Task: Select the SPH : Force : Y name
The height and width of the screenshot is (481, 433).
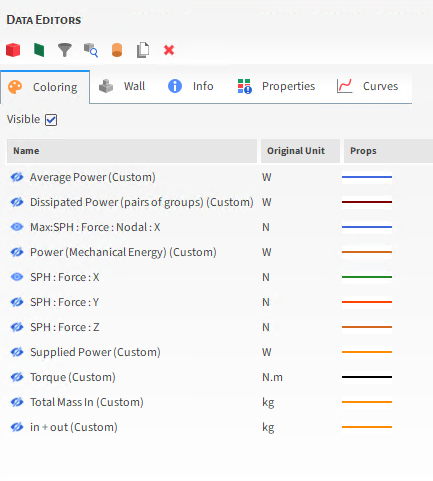Action: click(65, 302)
